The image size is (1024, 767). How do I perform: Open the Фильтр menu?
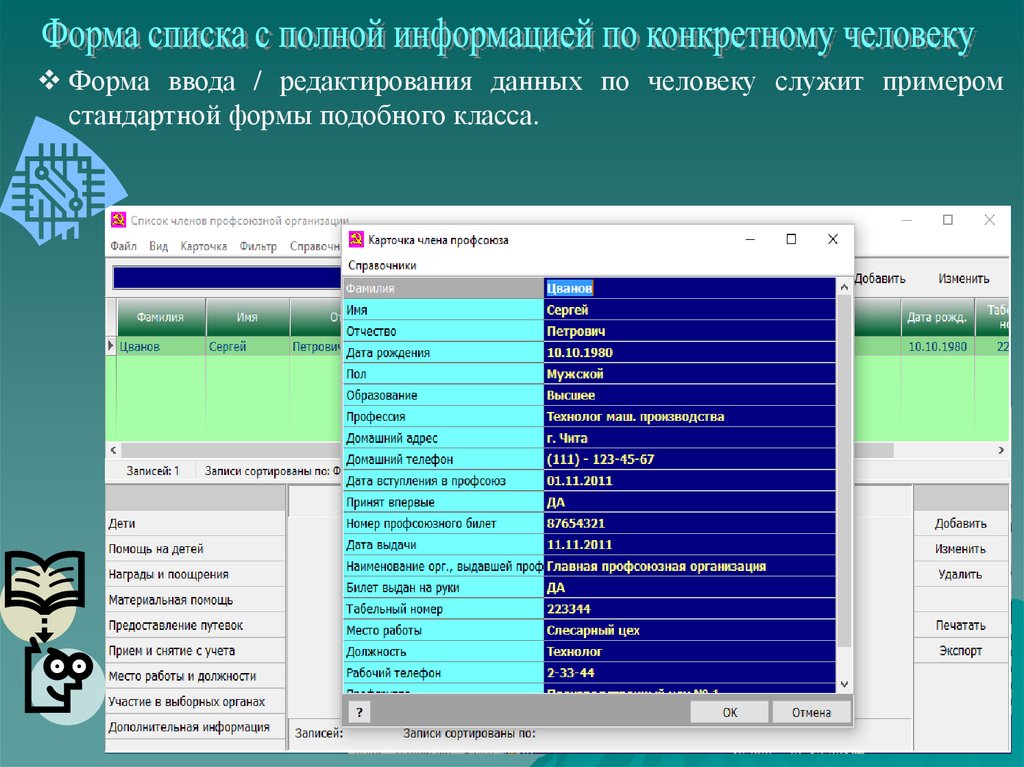tap(258, 246)
